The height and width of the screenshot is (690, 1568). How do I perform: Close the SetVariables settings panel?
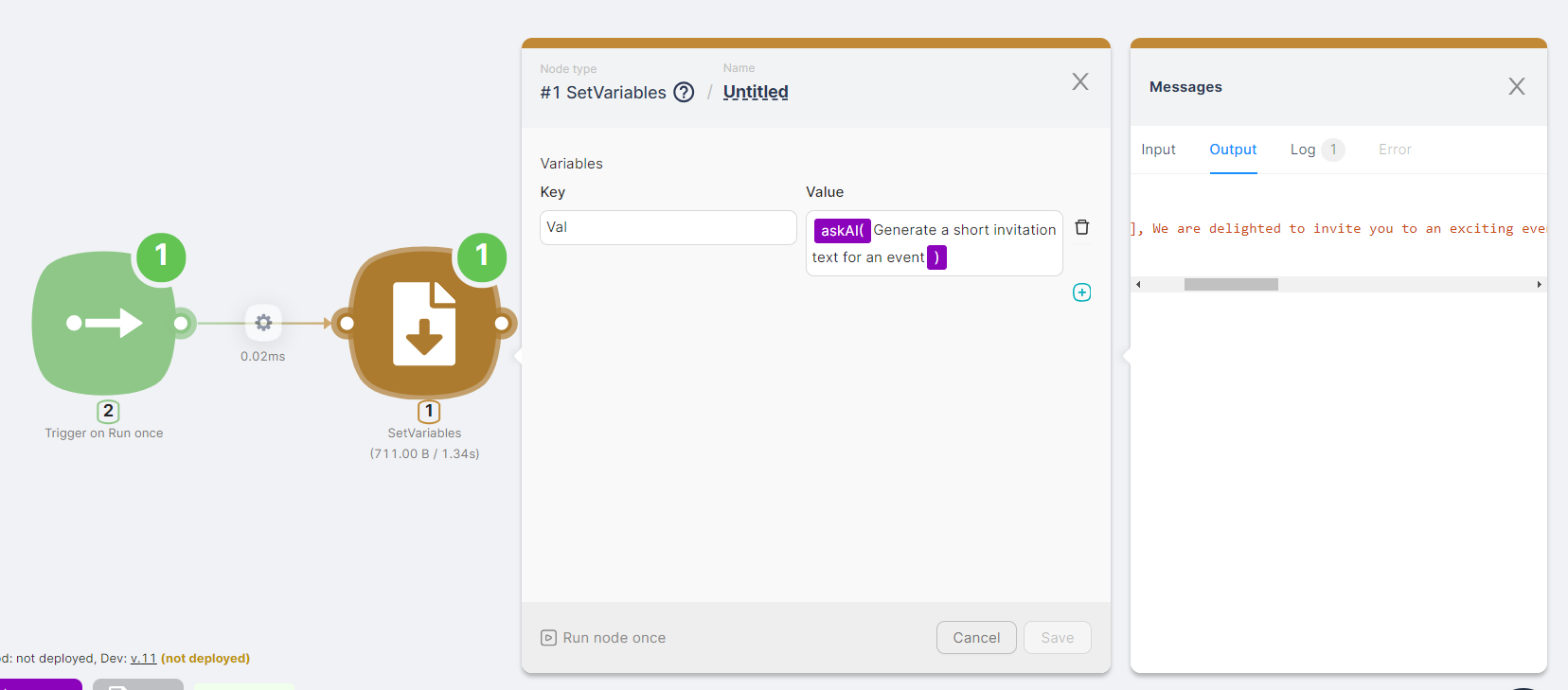coord(1079,81)
